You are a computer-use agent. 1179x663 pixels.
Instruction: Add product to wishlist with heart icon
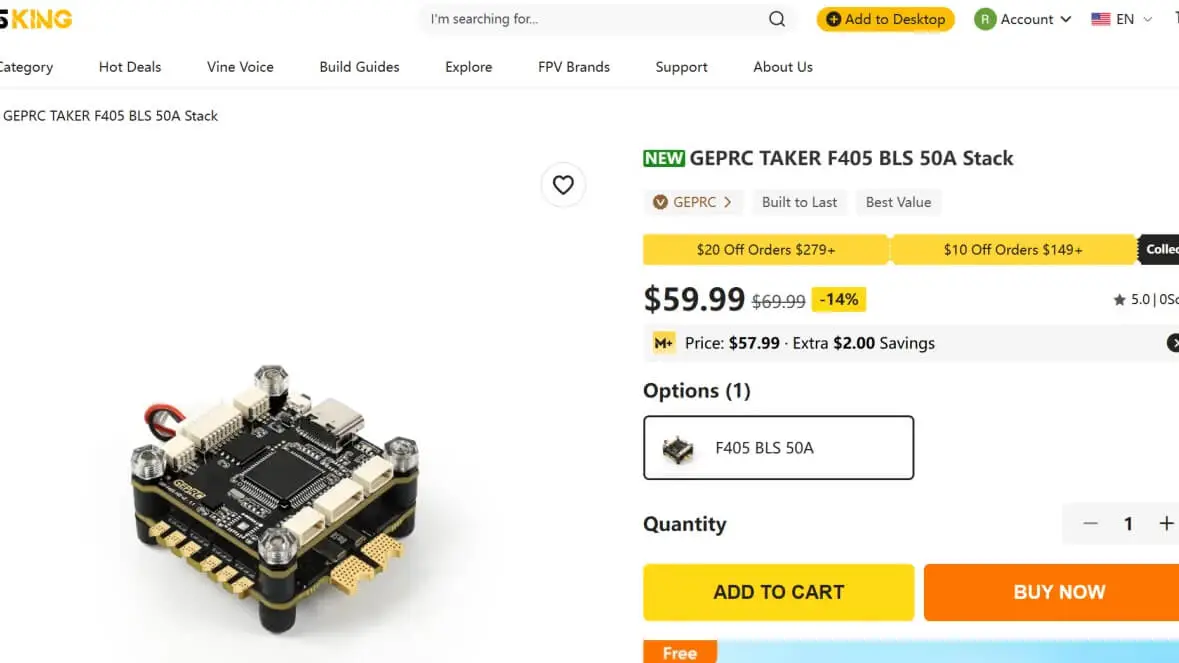click(563, 185)
